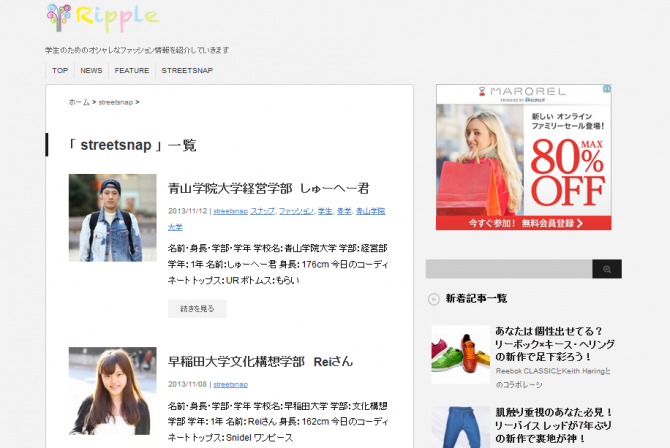Click the 青学 tag link

344,211
